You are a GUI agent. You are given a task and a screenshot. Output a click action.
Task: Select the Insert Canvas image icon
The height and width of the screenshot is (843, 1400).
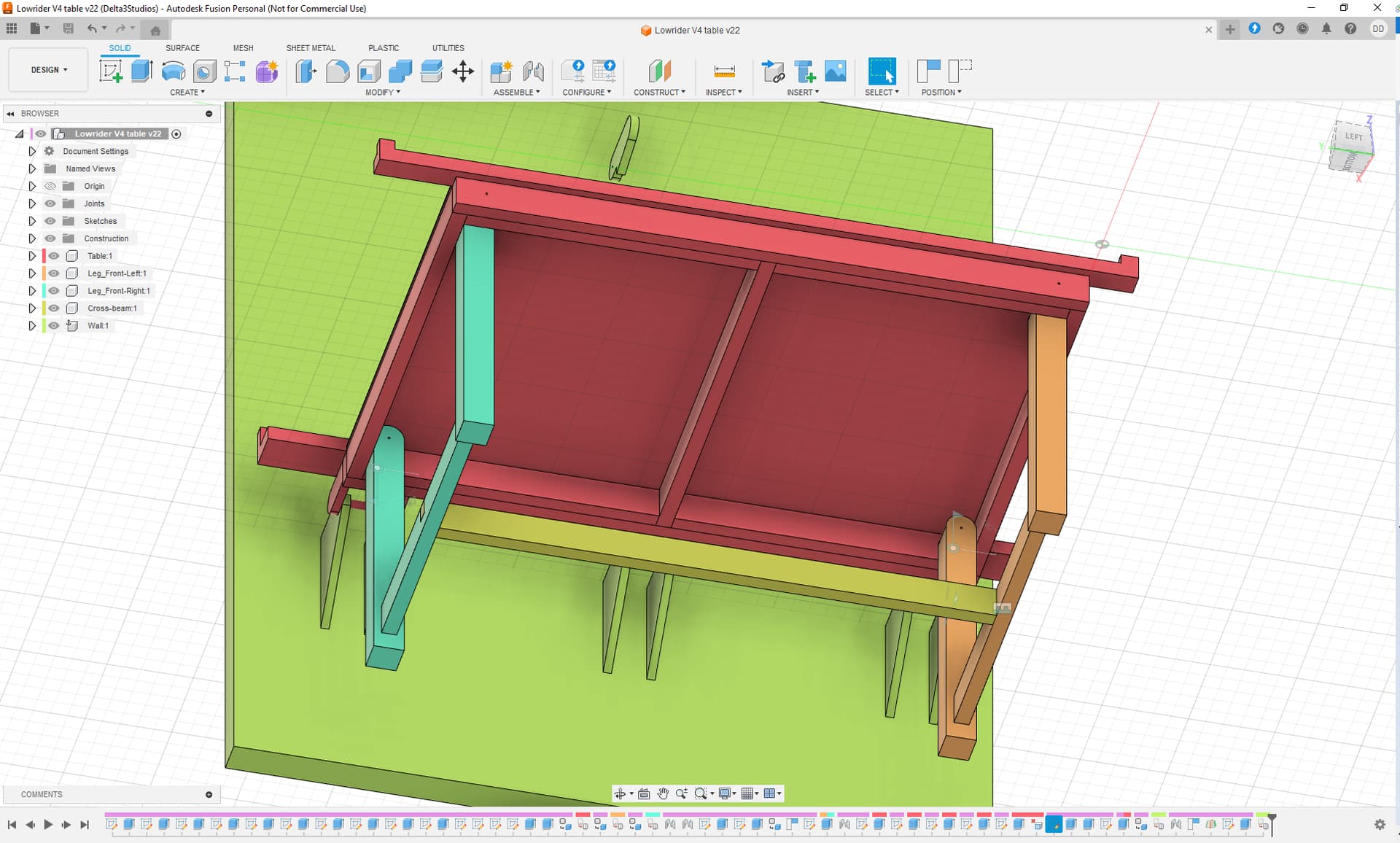[x=836, y=71]
